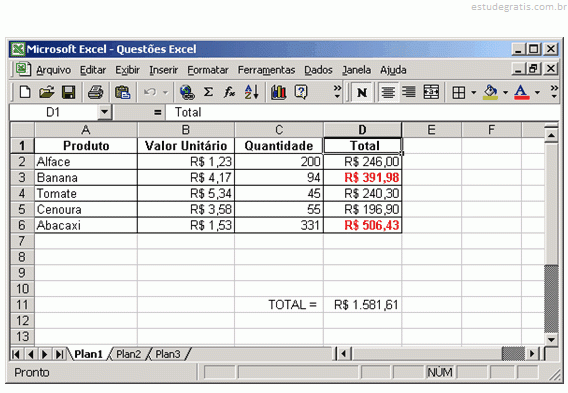Open the Exibir menu

128,70
